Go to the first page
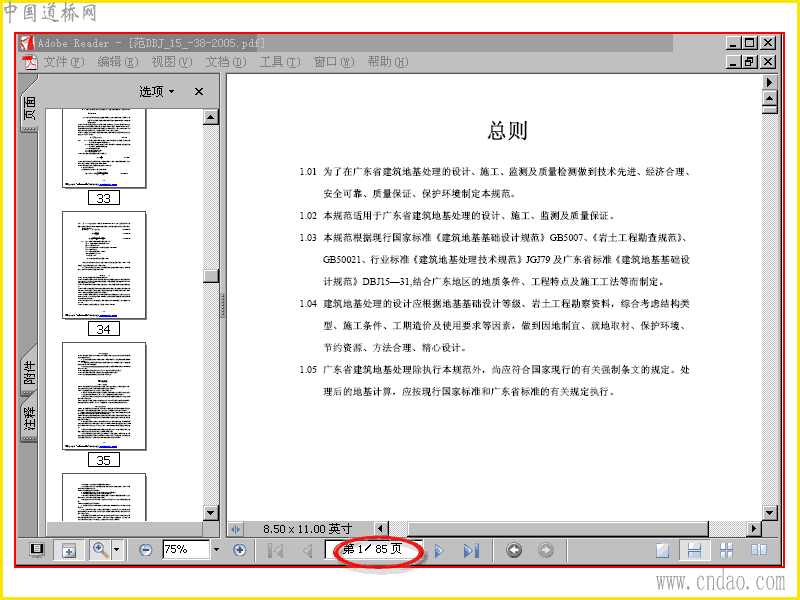The width and height of the screenshot is (800, 600). (276, 551)
